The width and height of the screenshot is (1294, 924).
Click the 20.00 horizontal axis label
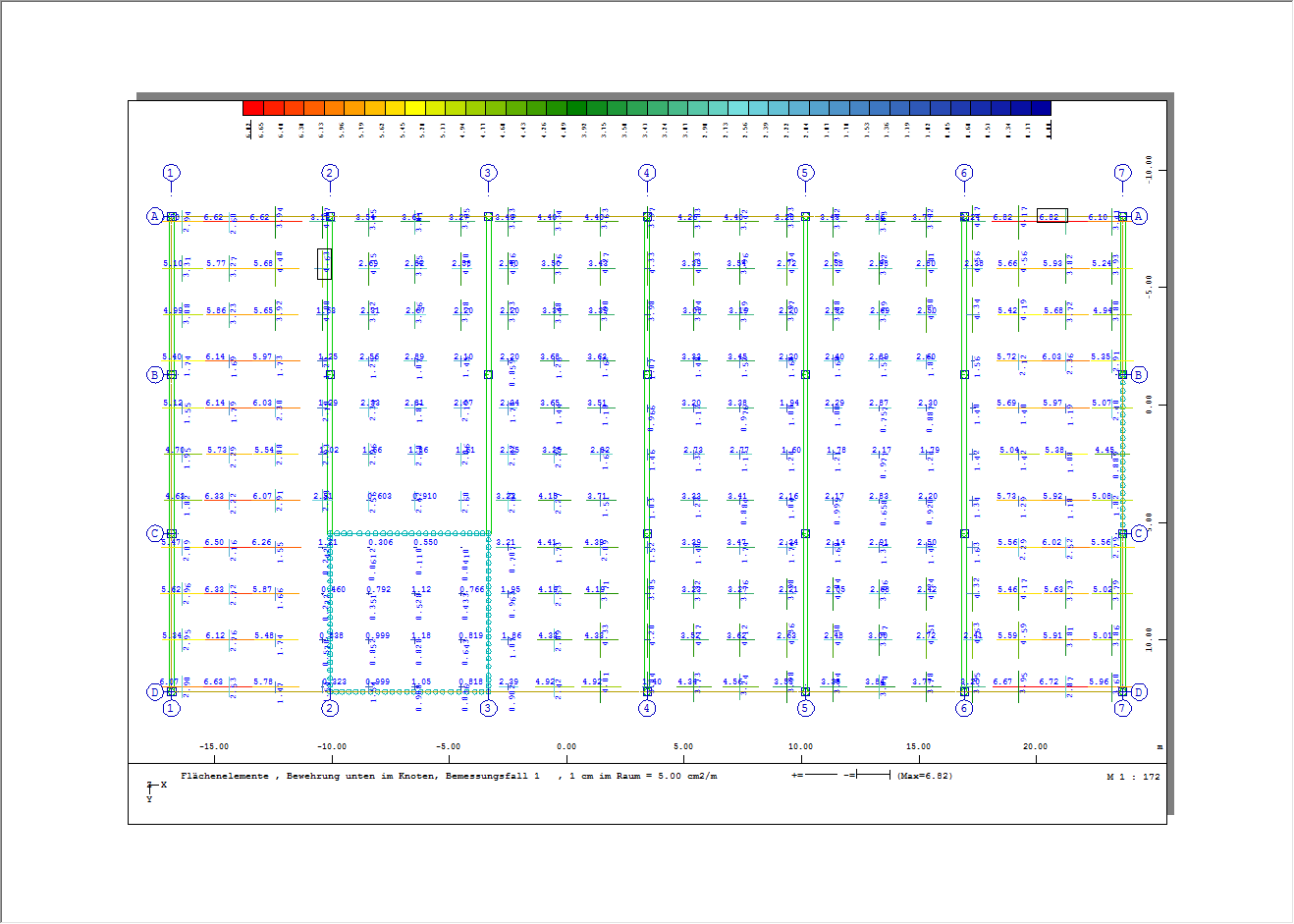(x=1035, y=746)
